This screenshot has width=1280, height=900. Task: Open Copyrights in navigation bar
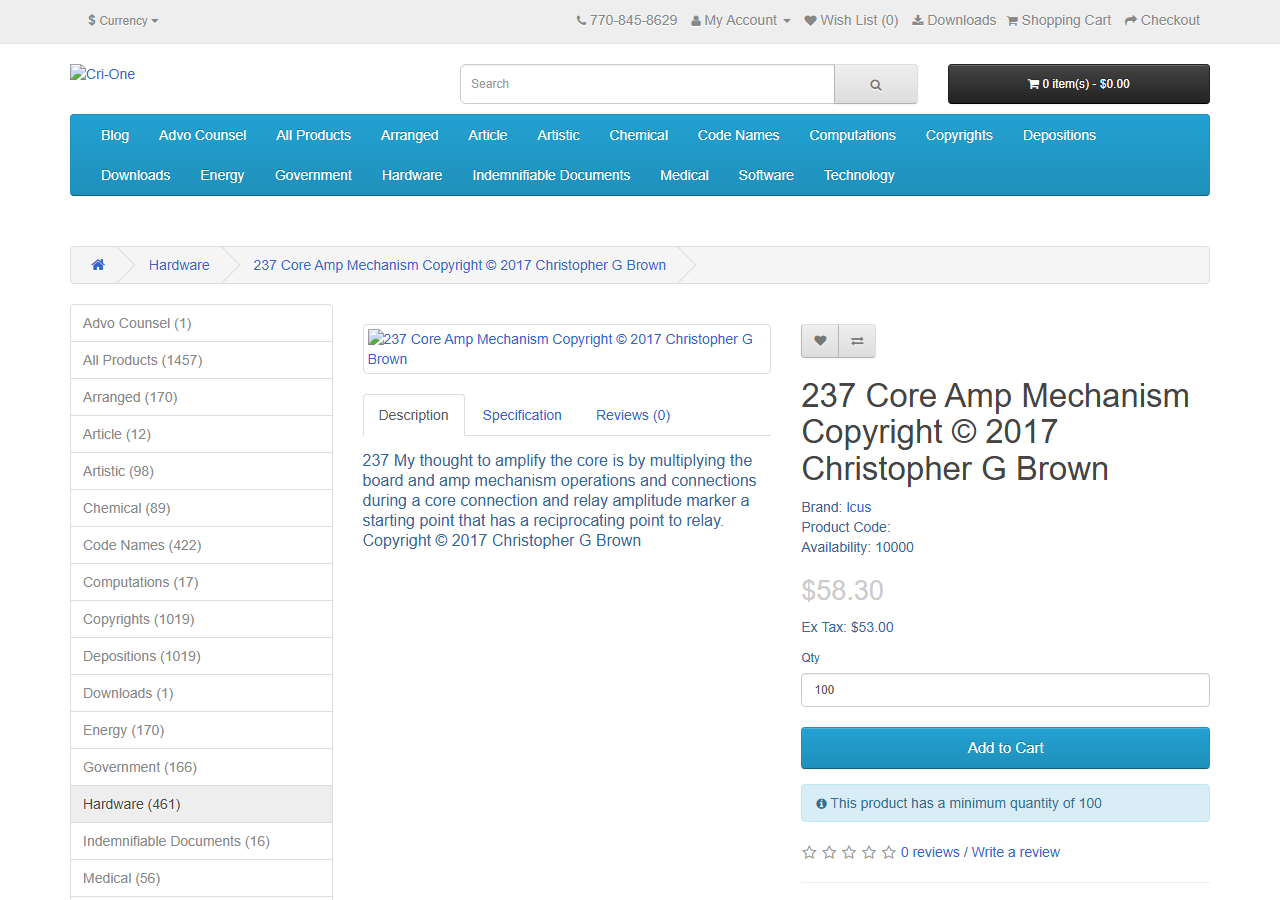coord(959,135)
